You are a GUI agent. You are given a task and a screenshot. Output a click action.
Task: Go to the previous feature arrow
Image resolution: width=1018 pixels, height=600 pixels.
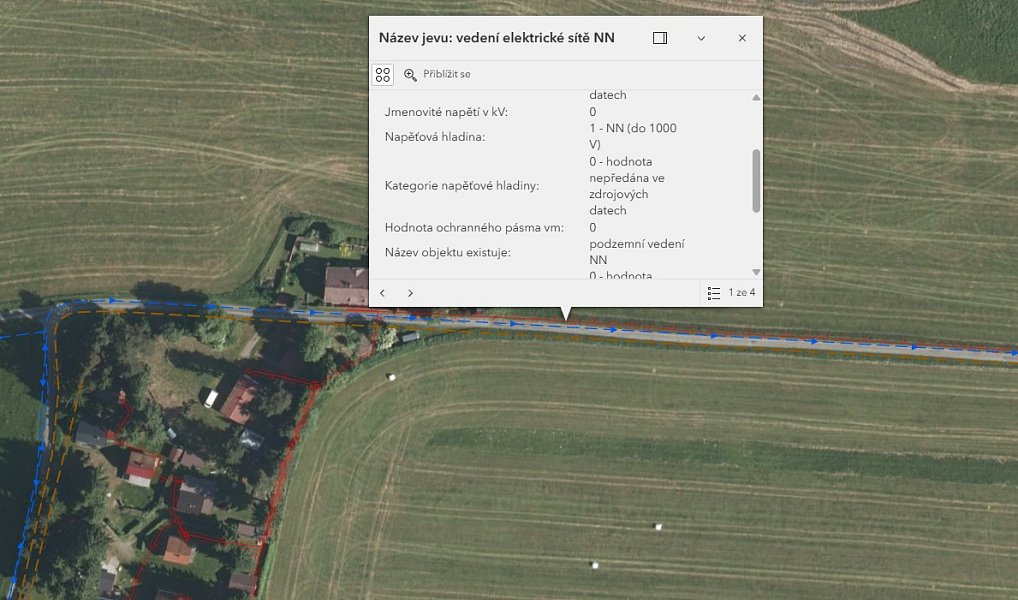[383, 293]
